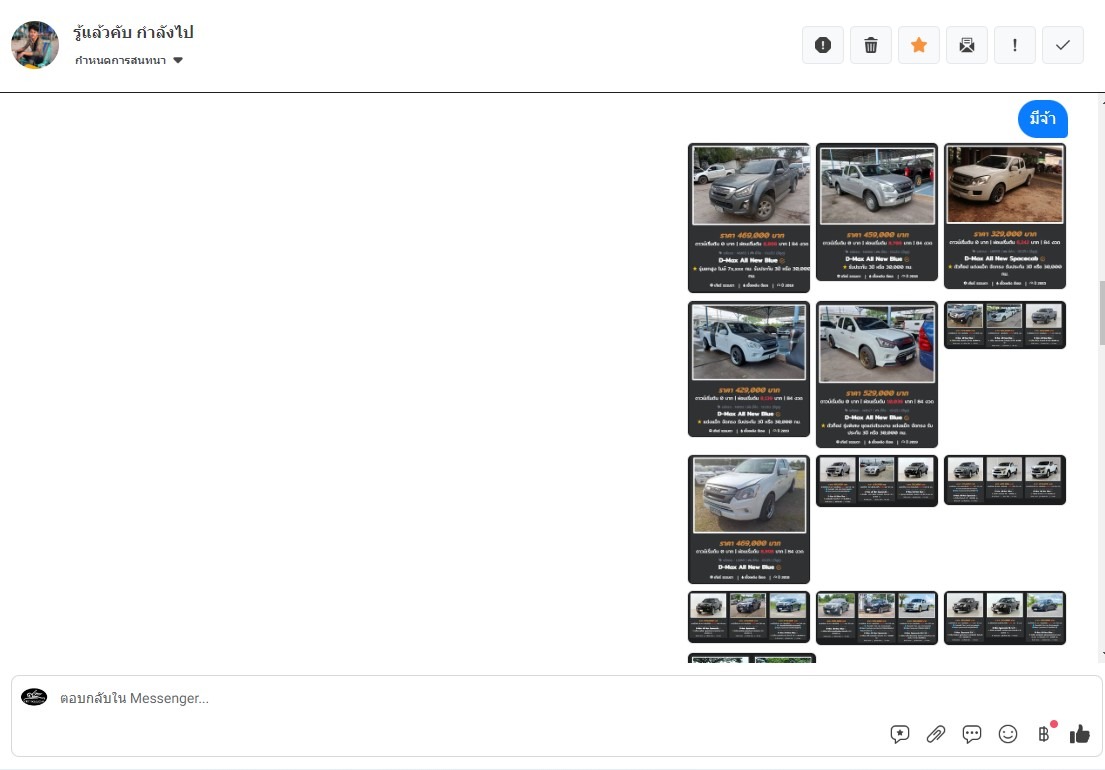Open the gray D-Max 469,000 baht image
1105x770 pixels.
pyautogui.click(x=749, y=217)
